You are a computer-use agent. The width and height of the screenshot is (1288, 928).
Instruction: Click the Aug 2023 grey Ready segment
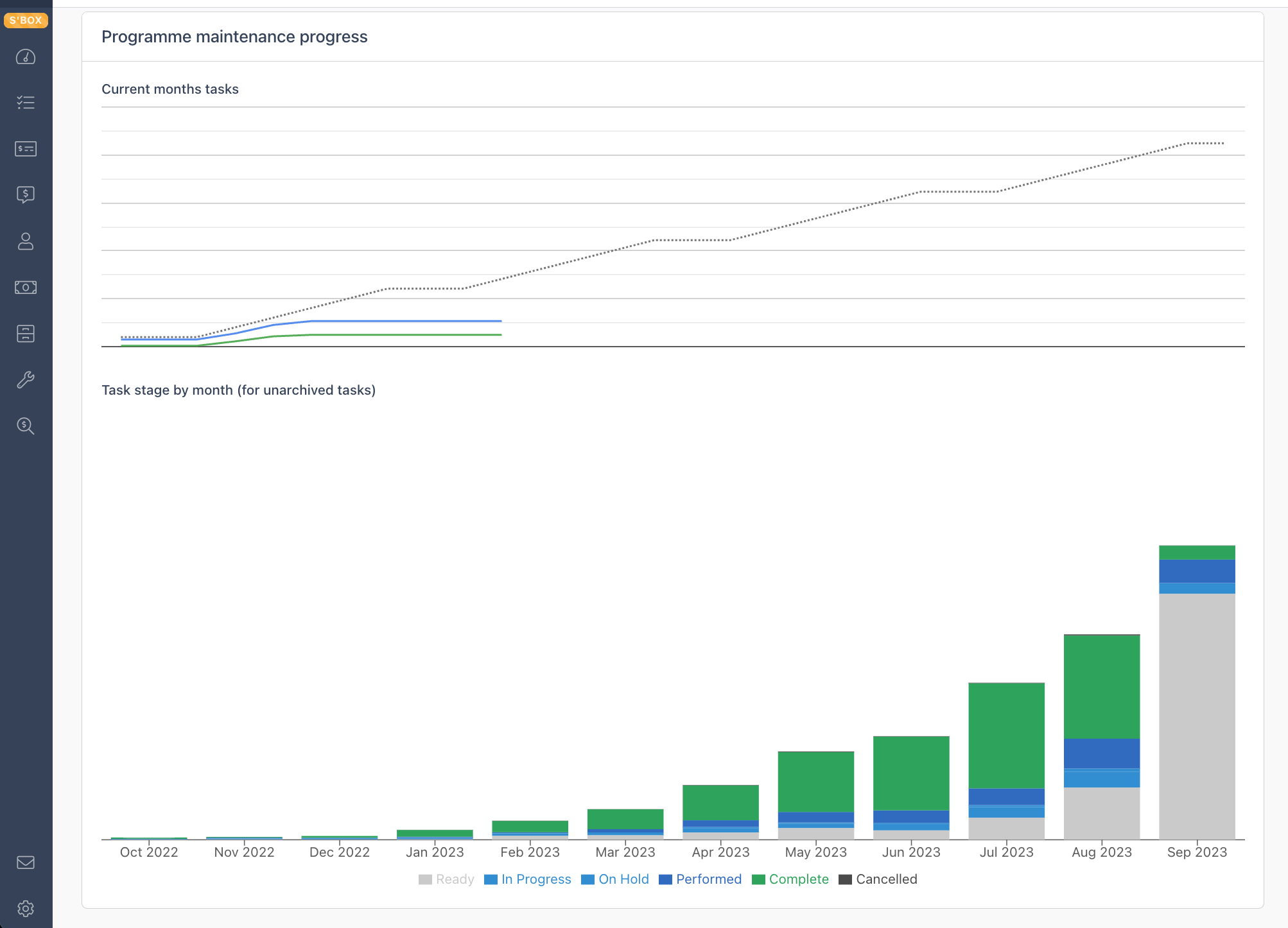pyautogui.click(x=1102, y=813)
